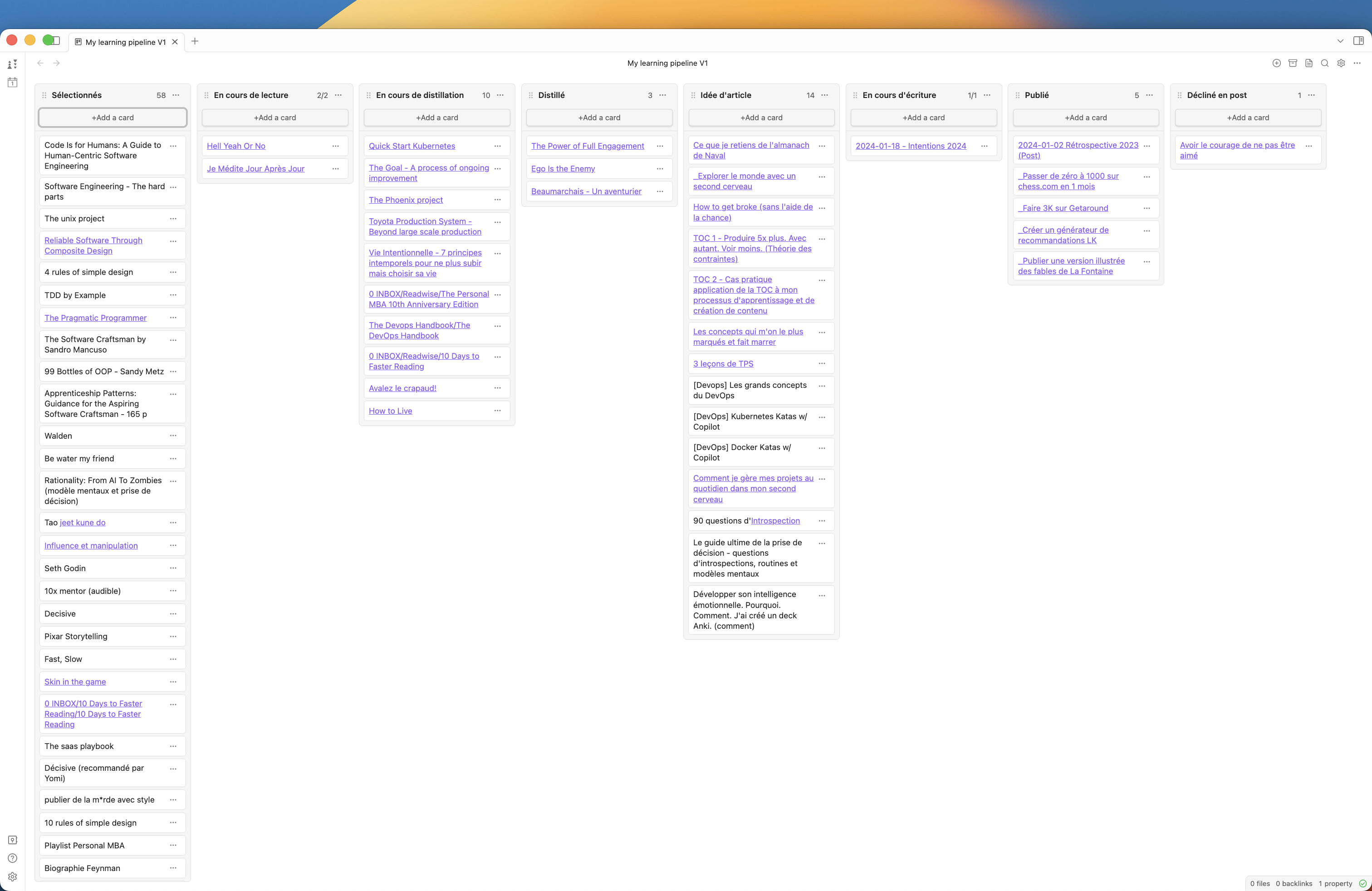This screenshot has height=891, width=1372.
Task: Open board settings gear in the header
Action: click(1341, 64)
